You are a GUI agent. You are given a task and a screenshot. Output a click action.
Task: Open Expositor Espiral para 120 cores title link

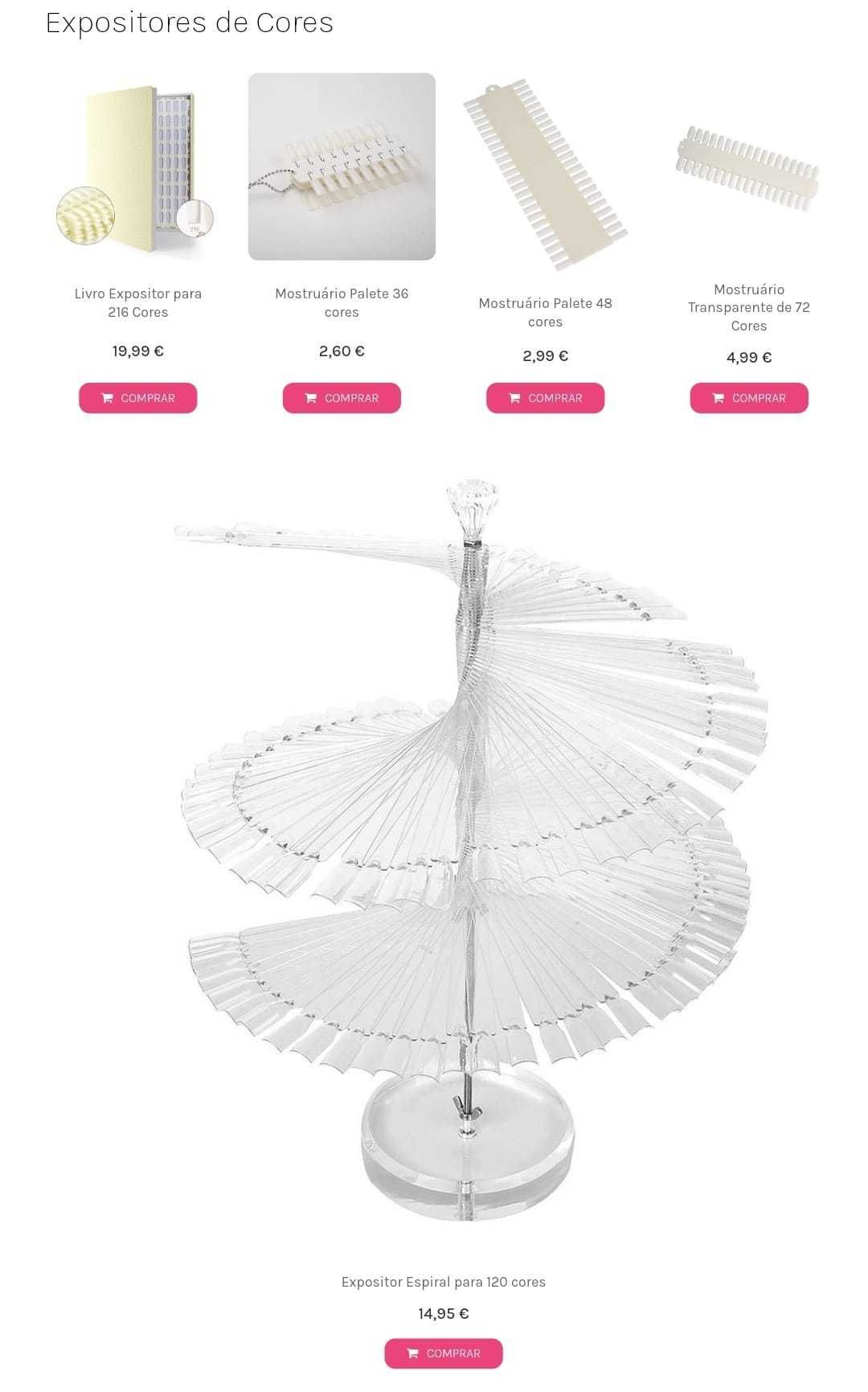pos(444,1282)
